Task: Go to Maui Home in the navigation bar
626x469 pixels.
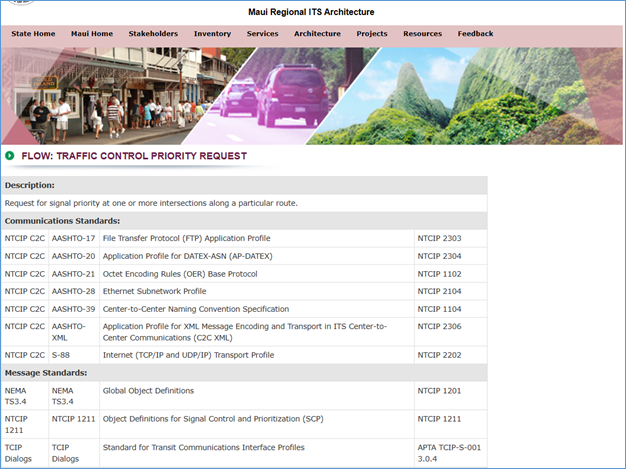Action: click(x=92, y=34)
